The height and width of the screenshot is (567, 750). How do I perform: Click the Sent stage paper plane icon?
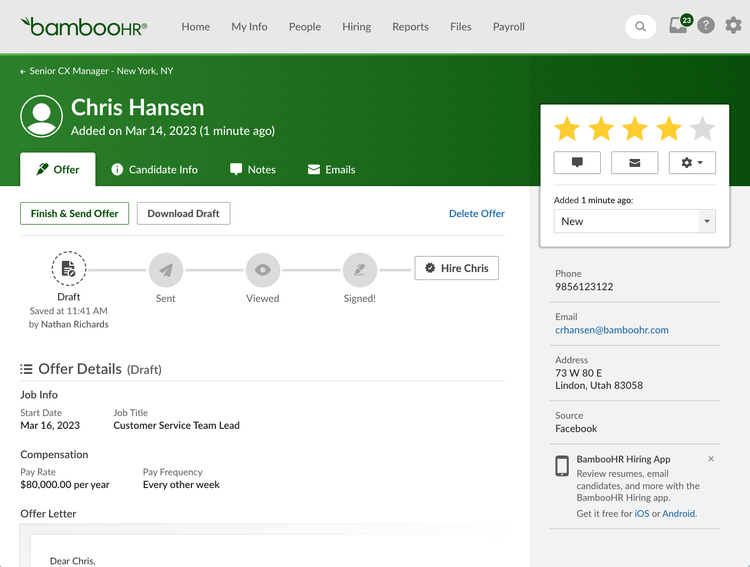[165, 270]
